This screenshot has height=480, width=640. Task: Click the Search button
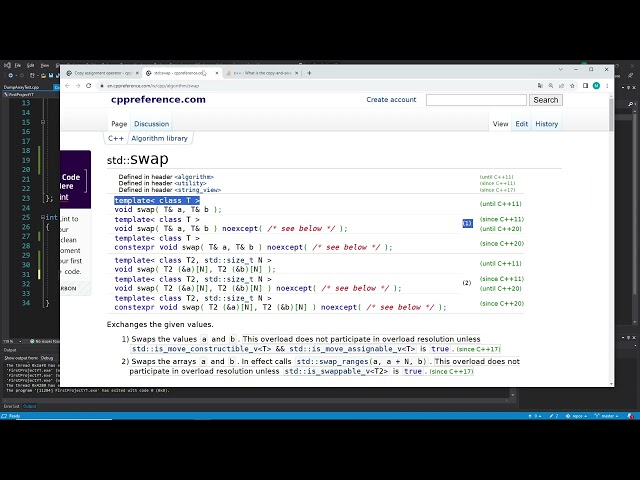546,100
